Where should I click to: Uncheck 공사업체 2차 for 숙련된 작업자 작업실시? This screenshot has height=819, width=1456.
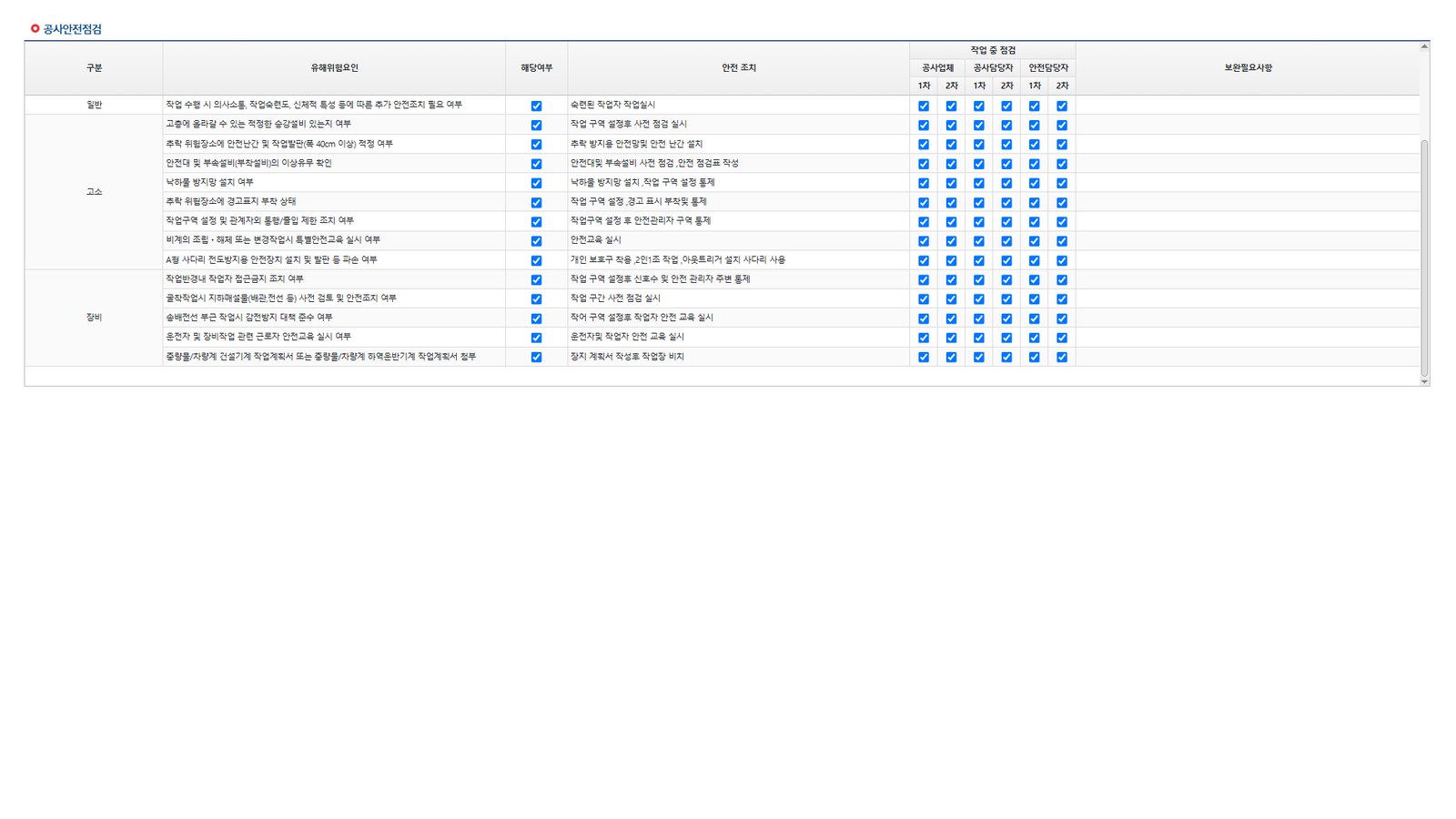pos(951,106)
